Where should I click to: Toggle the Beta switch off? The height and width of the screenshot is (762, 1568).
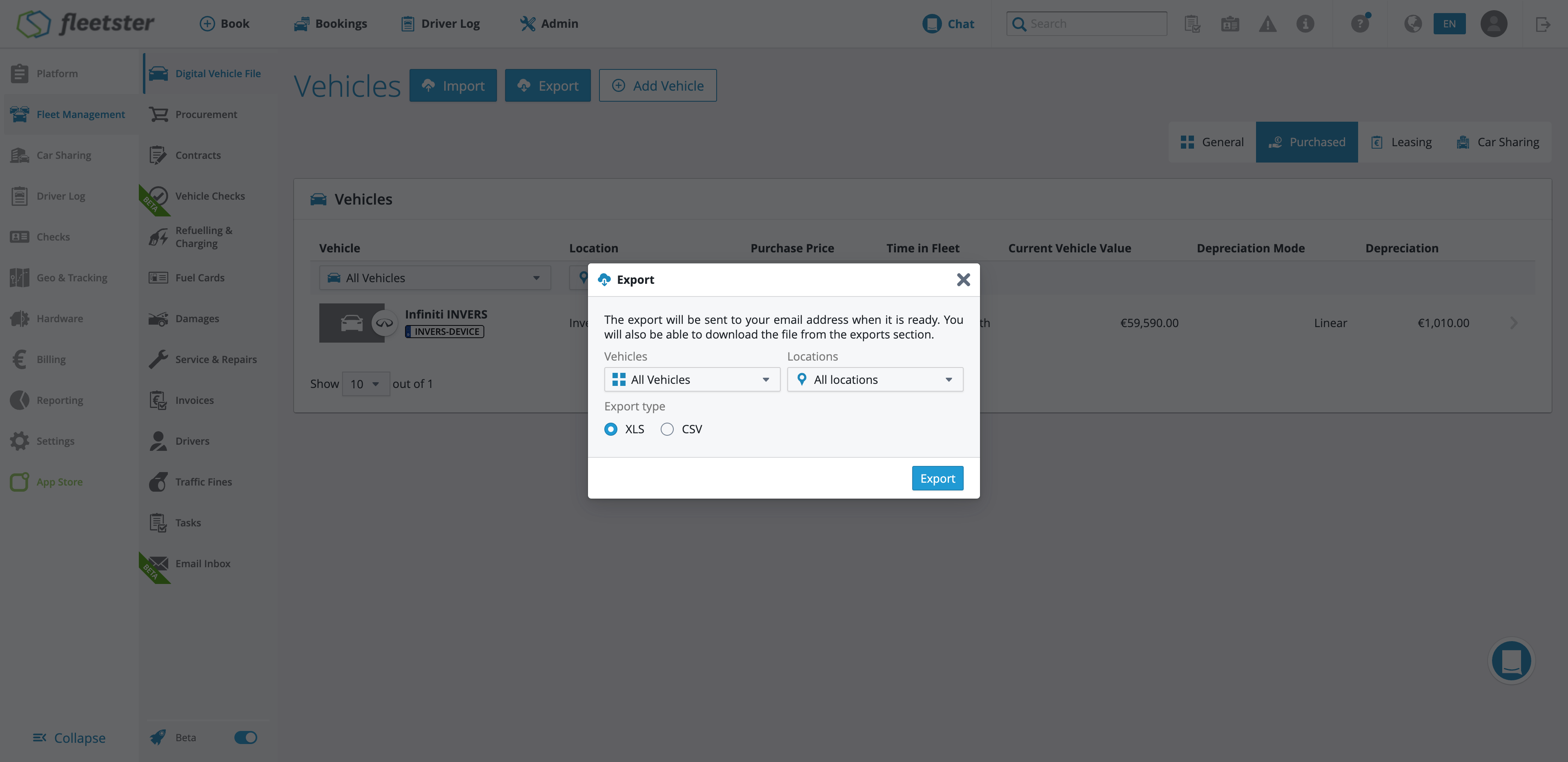tap(245, 737)
